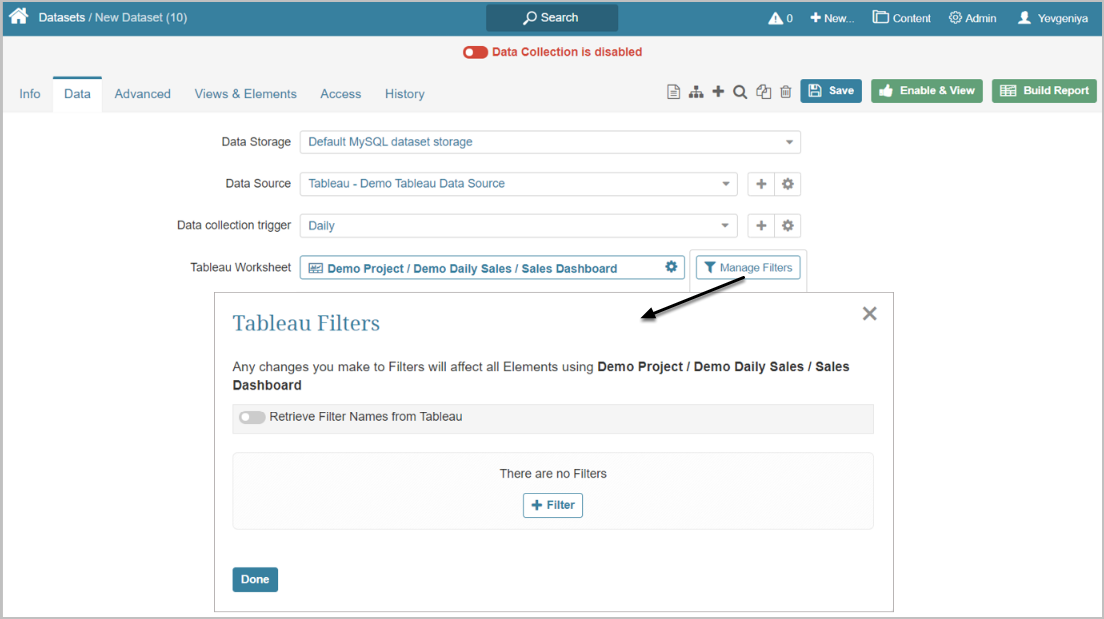Click the document page icon in toolbar

click(673, 92)
